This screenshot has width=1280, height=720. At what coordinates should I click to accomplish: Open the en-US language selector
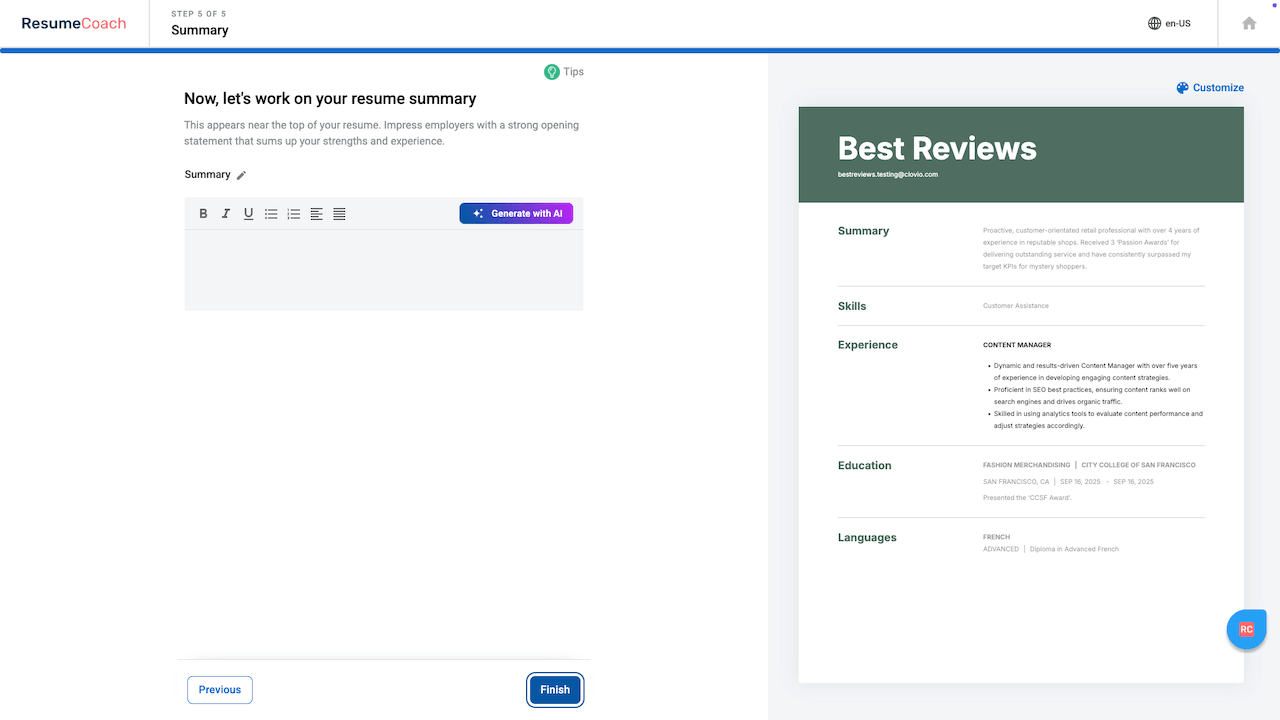(x=1169, y=22)
